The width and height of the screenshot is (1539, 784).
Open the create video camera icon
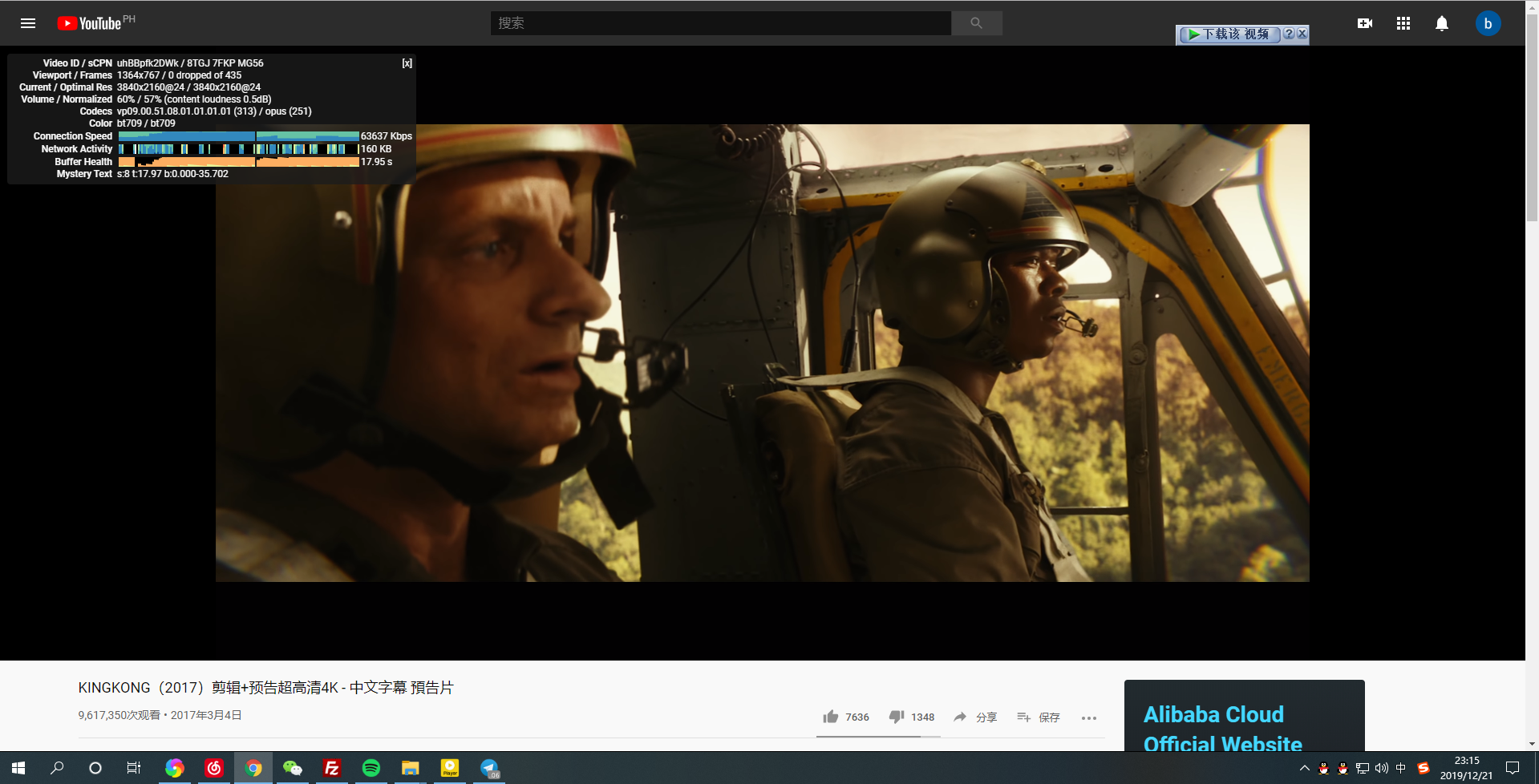click(x=1364, y=23)
